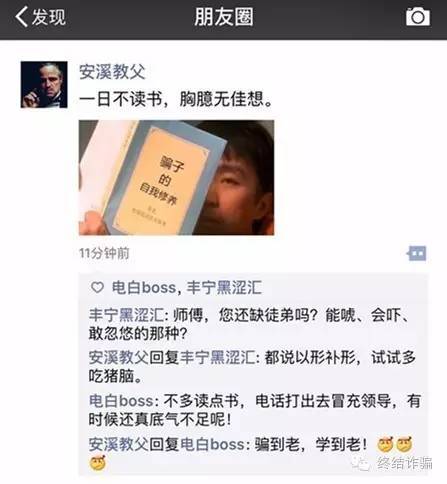Image resolution: width=447 pixels, height=484 pixels.
Task: Tap 丰宁黑涩汇 name in first comment
Action: [126, 315]
